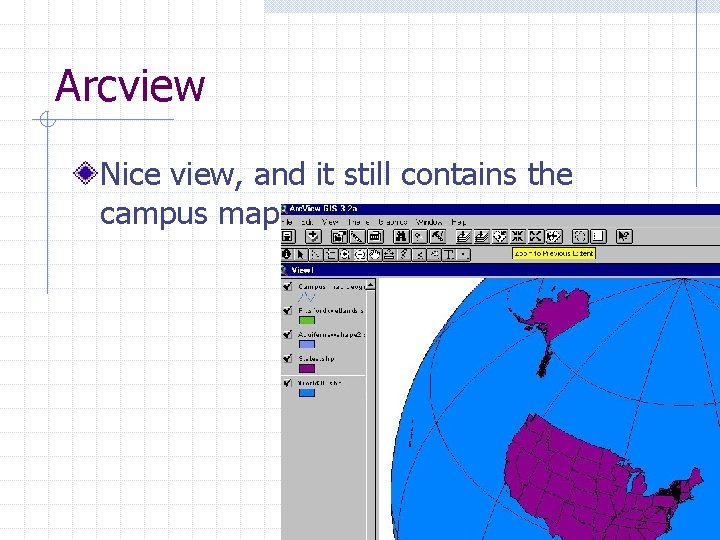Select the Pan hand tool
This screenshot has width=720, height=540.
(x=375, y=254)
